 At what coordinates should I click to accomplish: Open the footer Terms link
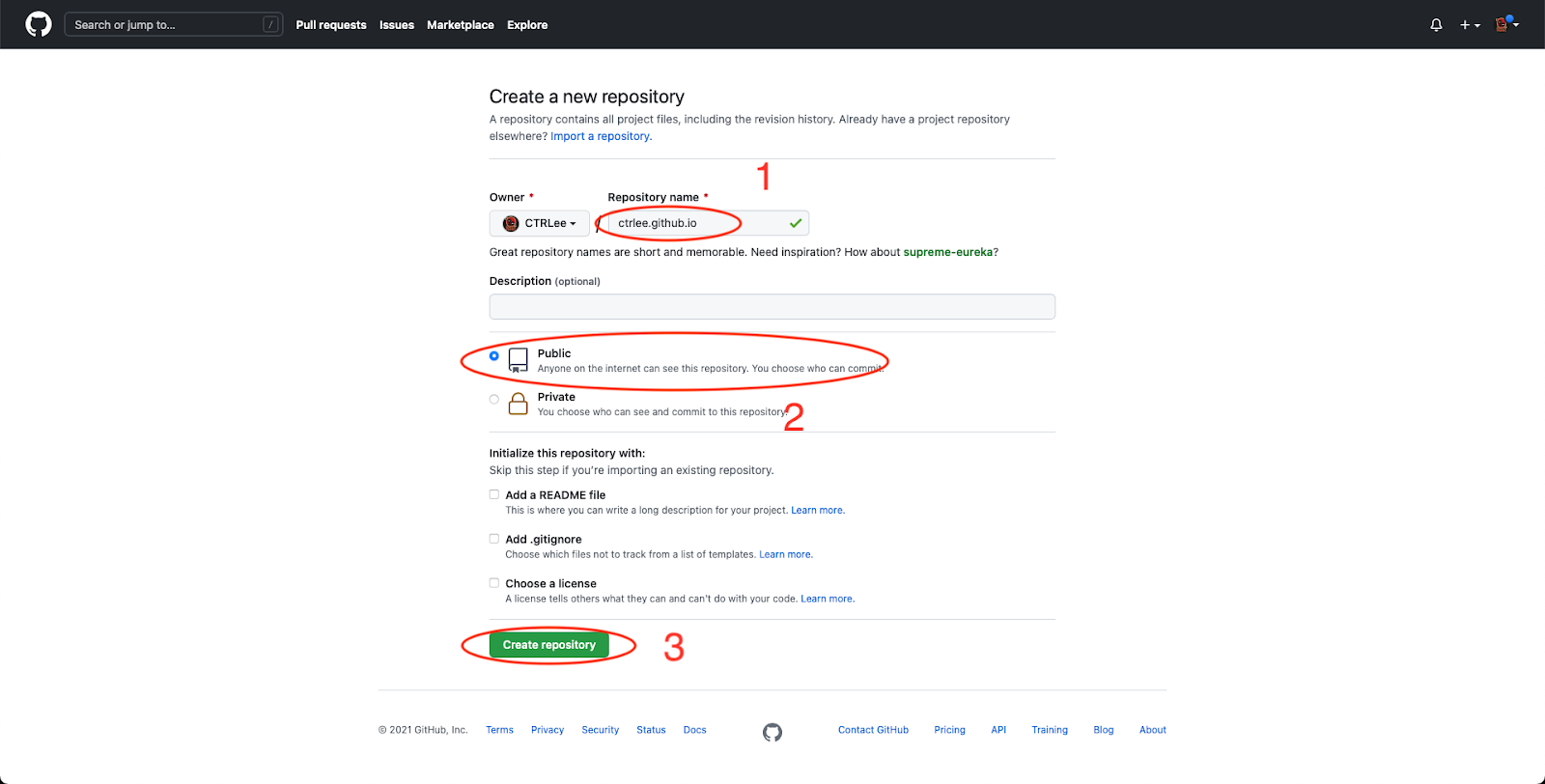[x=499, y=730]
